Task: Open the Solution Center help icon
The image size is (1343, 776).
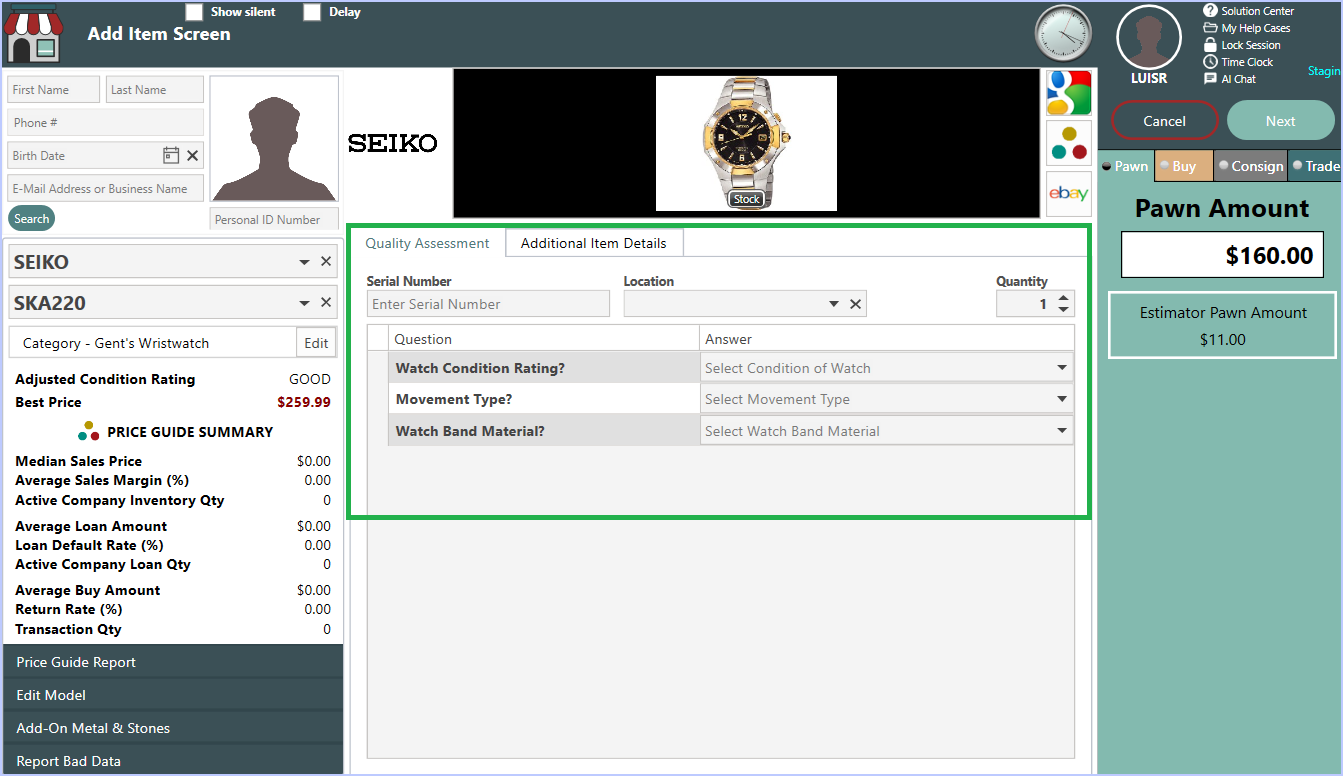Action: (x=1210, y=11)
